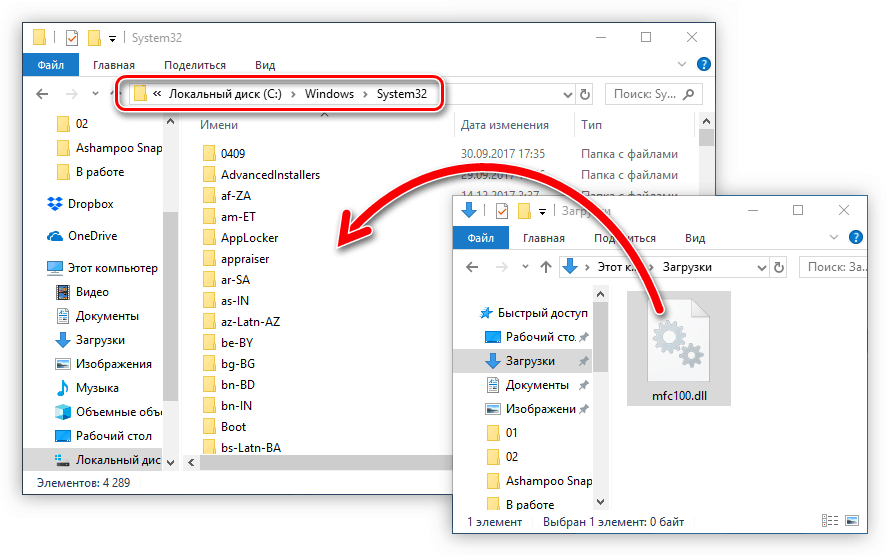Image resolution: width=890 pixels, height=556 pixels.
Task: Open the Главная tab in the System32 window
Action: coord(114,65)
